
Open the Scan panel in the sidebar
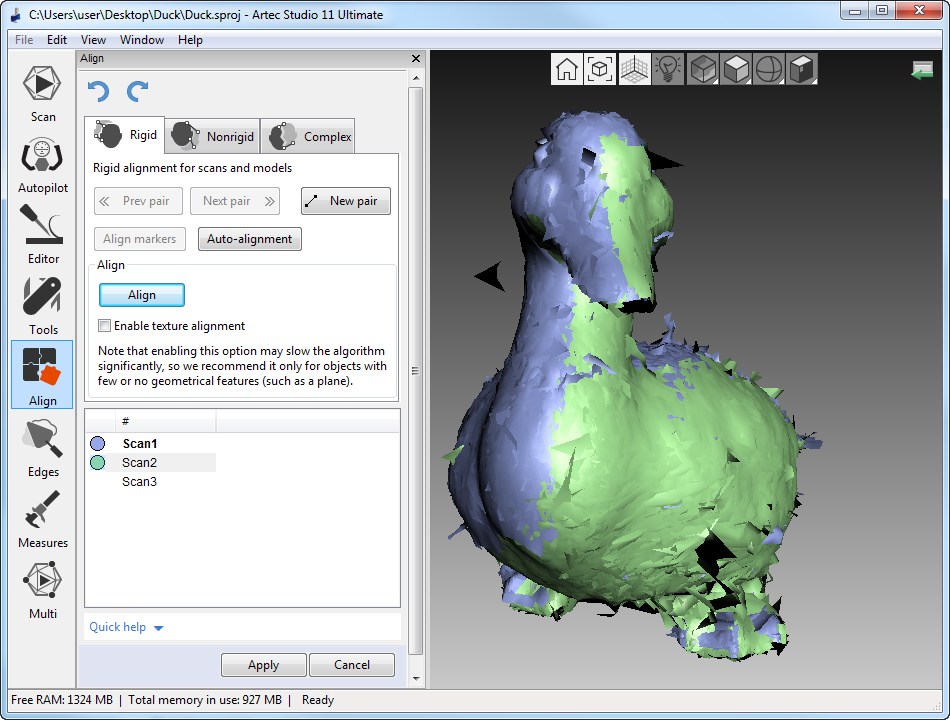click(42, 93)
